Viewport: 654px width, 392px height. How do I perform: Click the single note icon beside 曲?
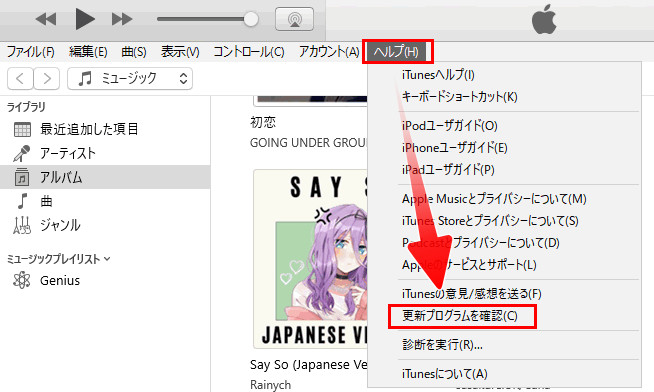click(x=22, y=201)
